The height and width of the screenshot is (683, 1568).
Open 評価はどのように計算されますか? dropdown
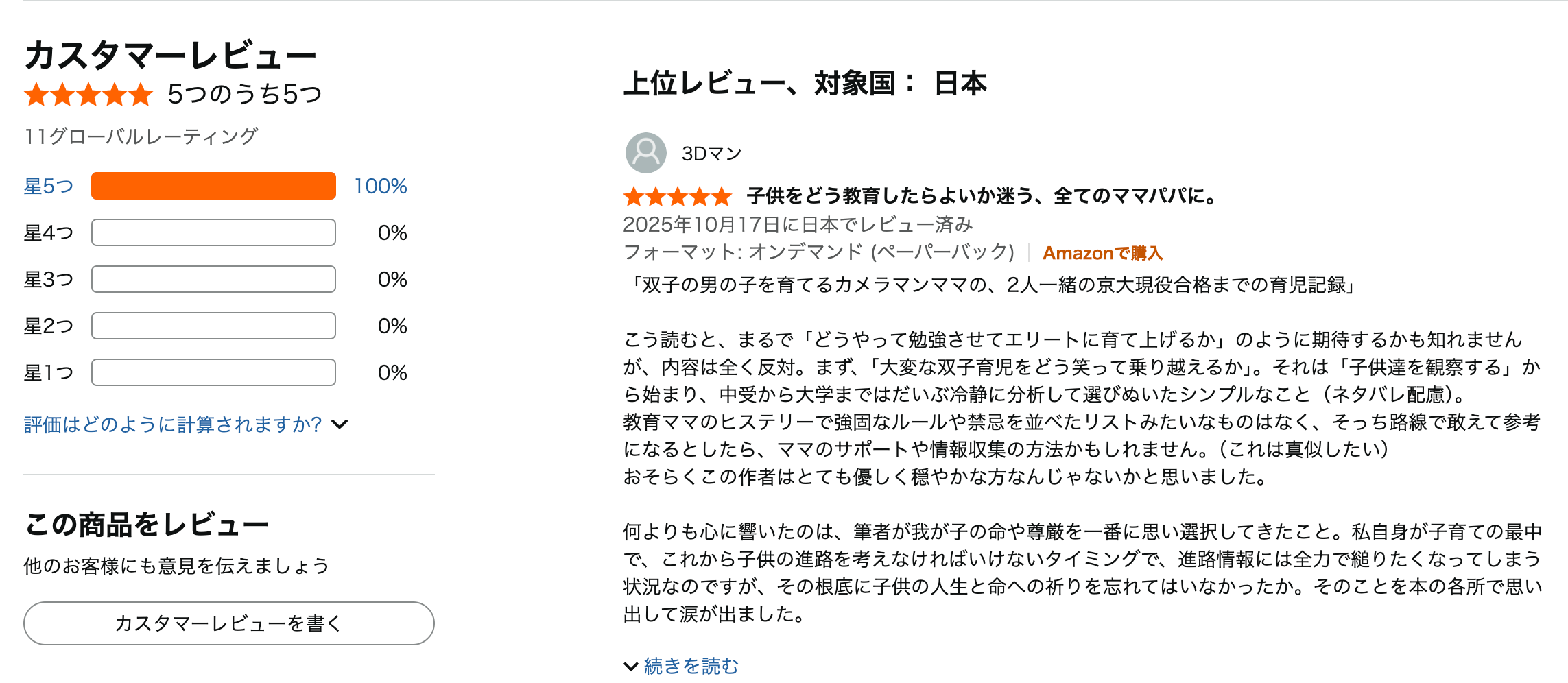coord(172,424)
